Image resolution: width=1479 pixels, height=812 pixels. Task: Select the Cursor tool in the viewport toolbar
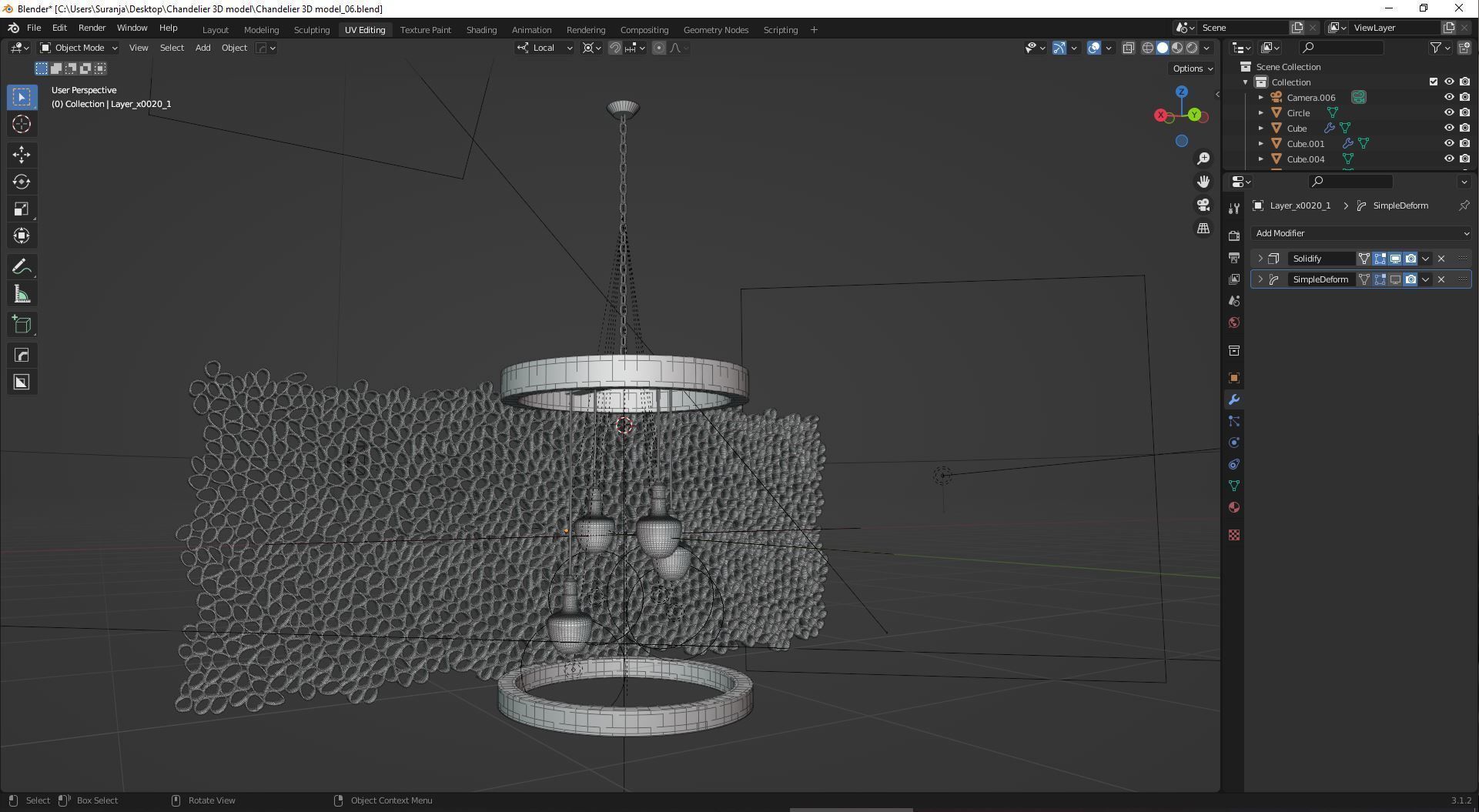point(22,125)
